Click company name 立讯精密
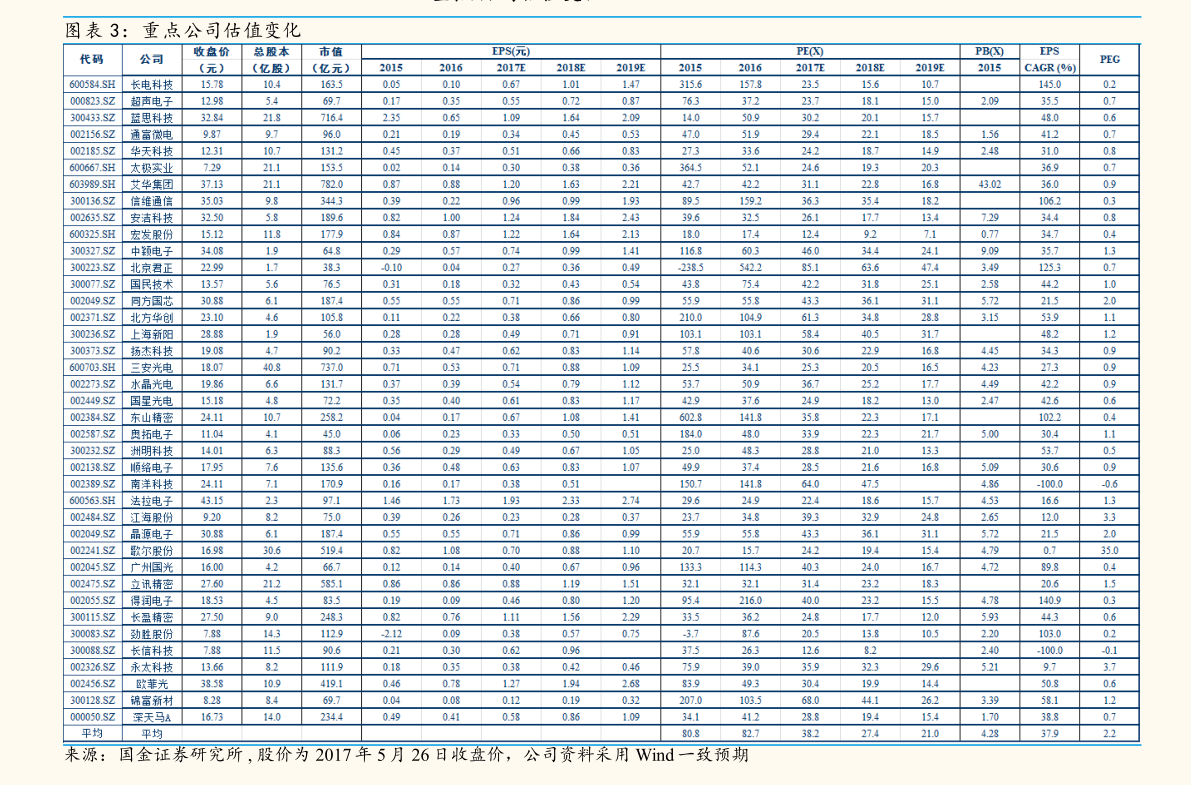 (x=151, y=584)
